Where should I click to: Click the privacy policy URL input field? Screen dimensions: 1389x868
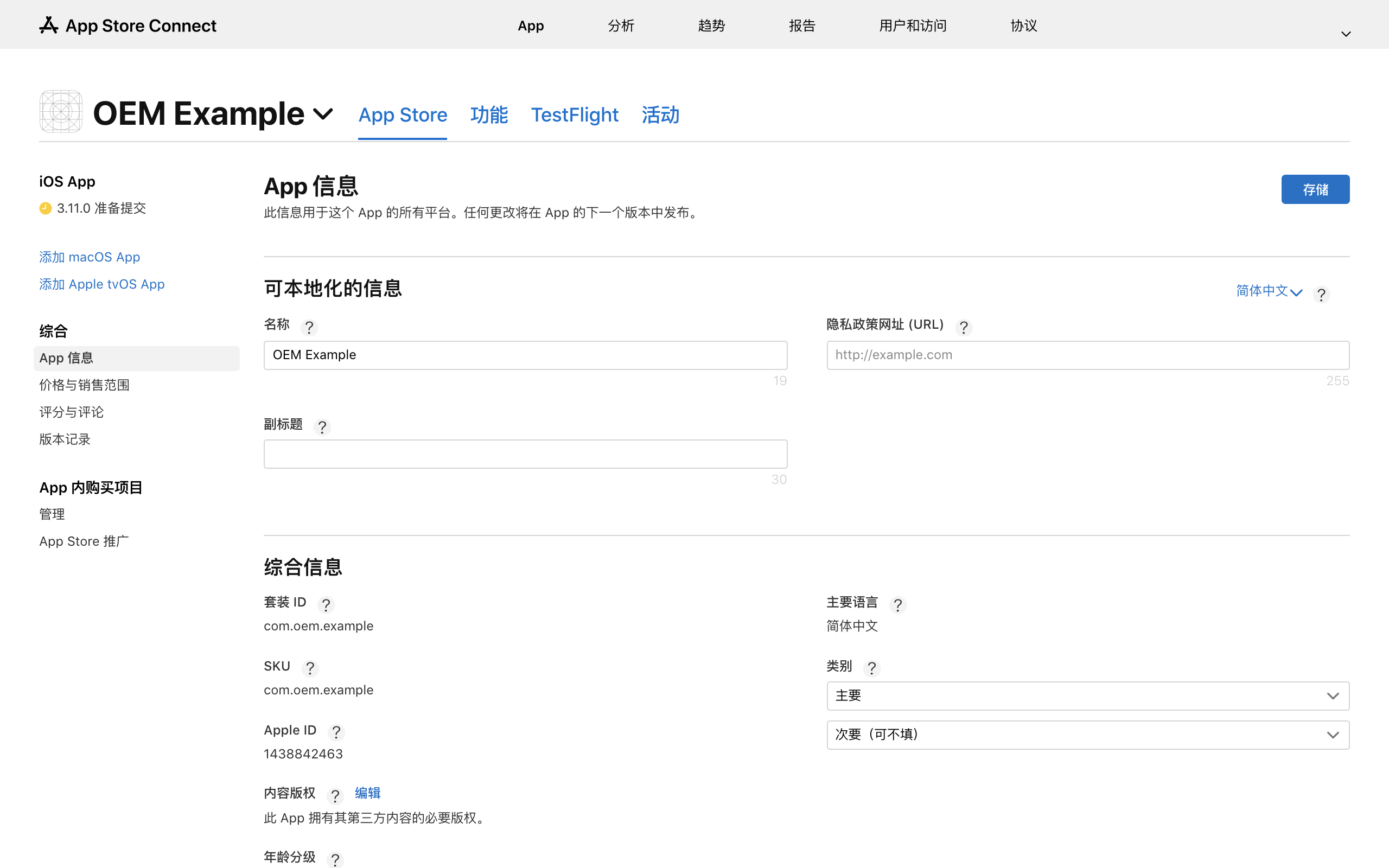[1088, 355]
